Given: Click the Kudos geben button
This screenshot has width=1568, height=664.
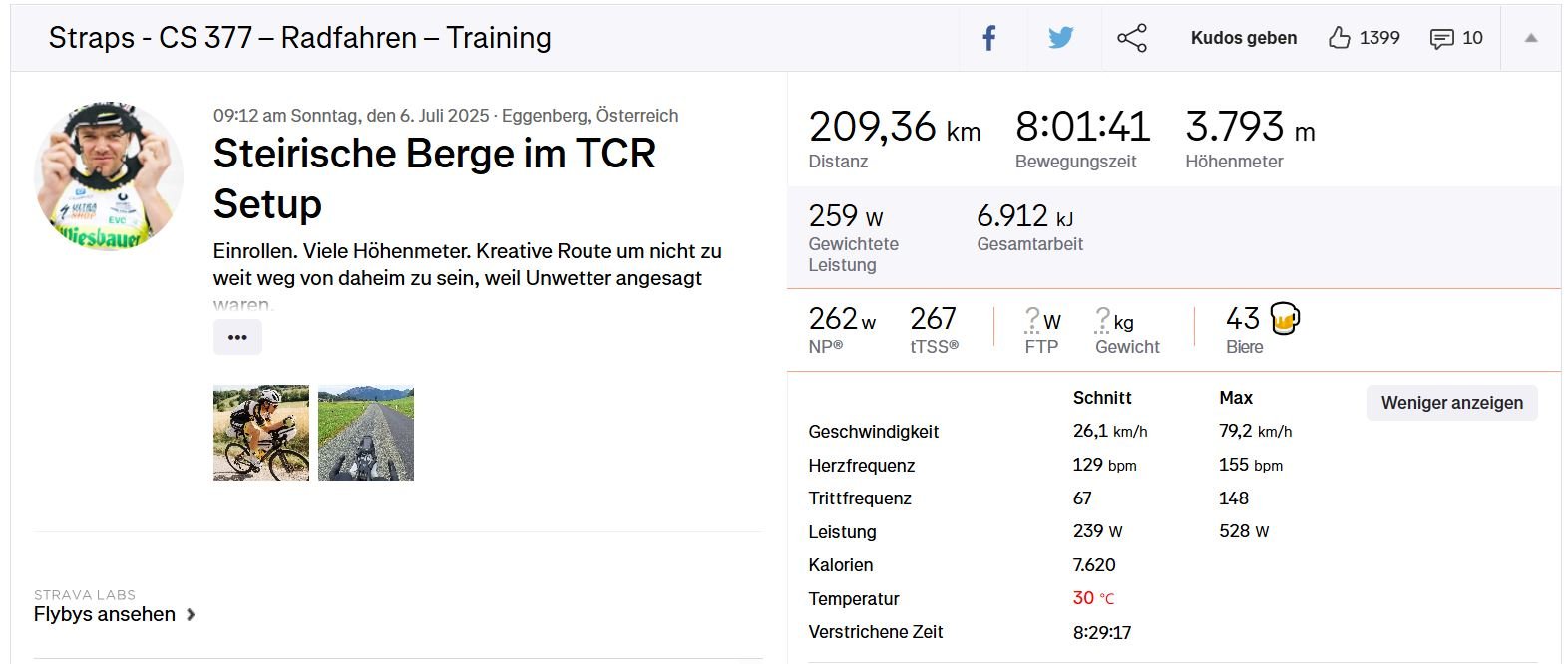Looking at the screenshot, I should 1244,38.
